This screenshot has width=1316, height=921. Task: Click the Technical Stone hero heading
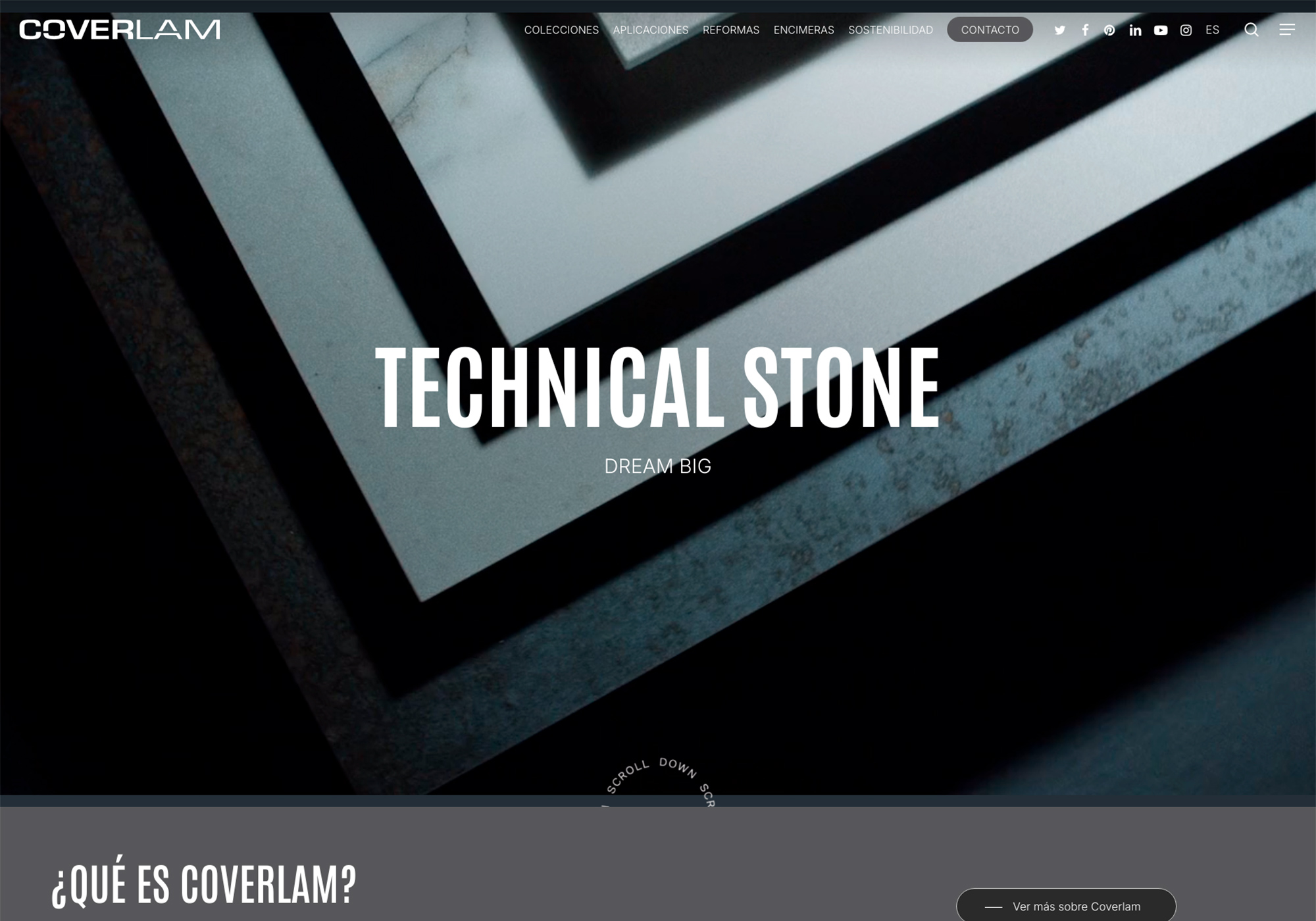coord(657,388)
